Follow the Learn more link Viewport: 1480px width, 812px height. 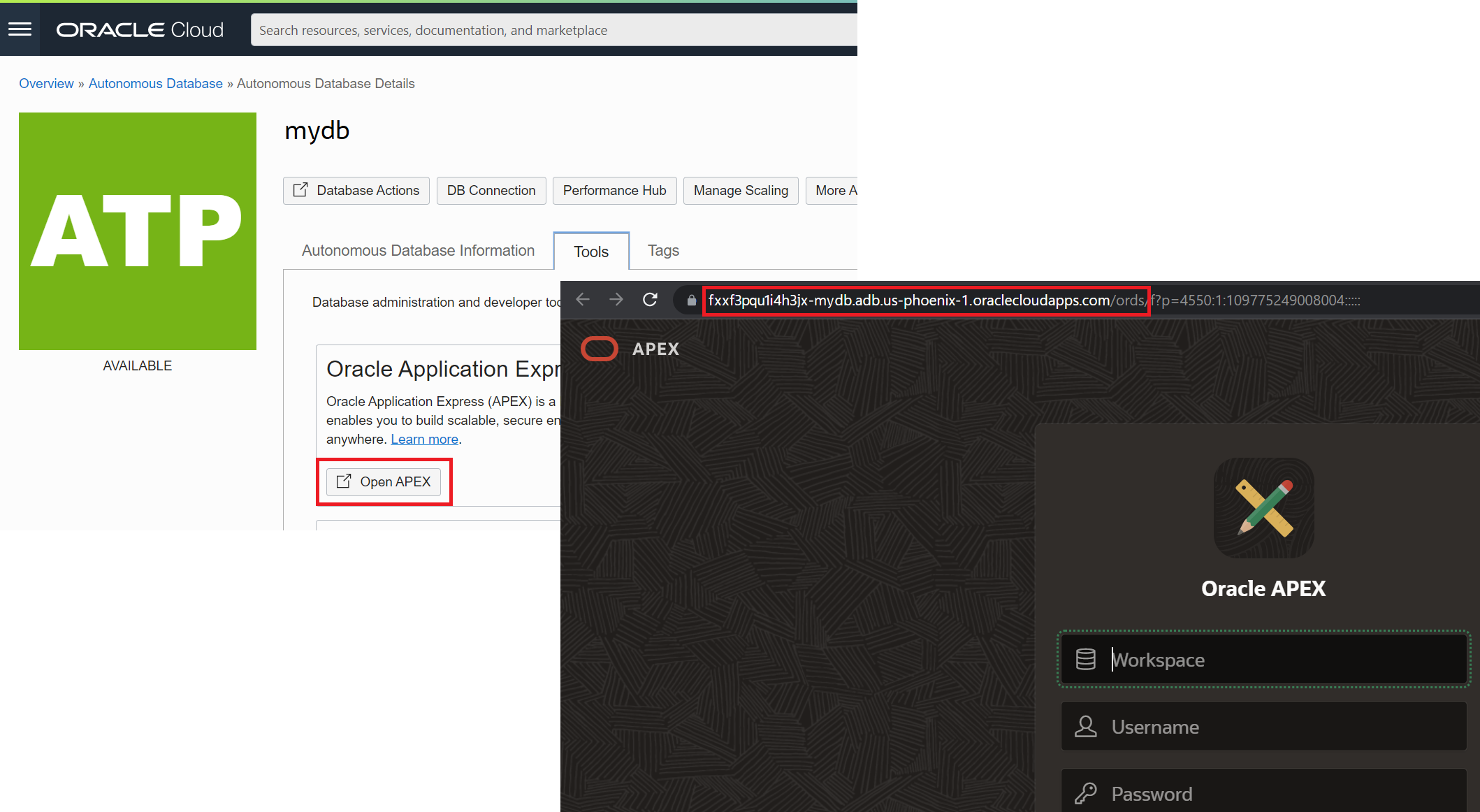pyautogui.click(x=424, y=440)
